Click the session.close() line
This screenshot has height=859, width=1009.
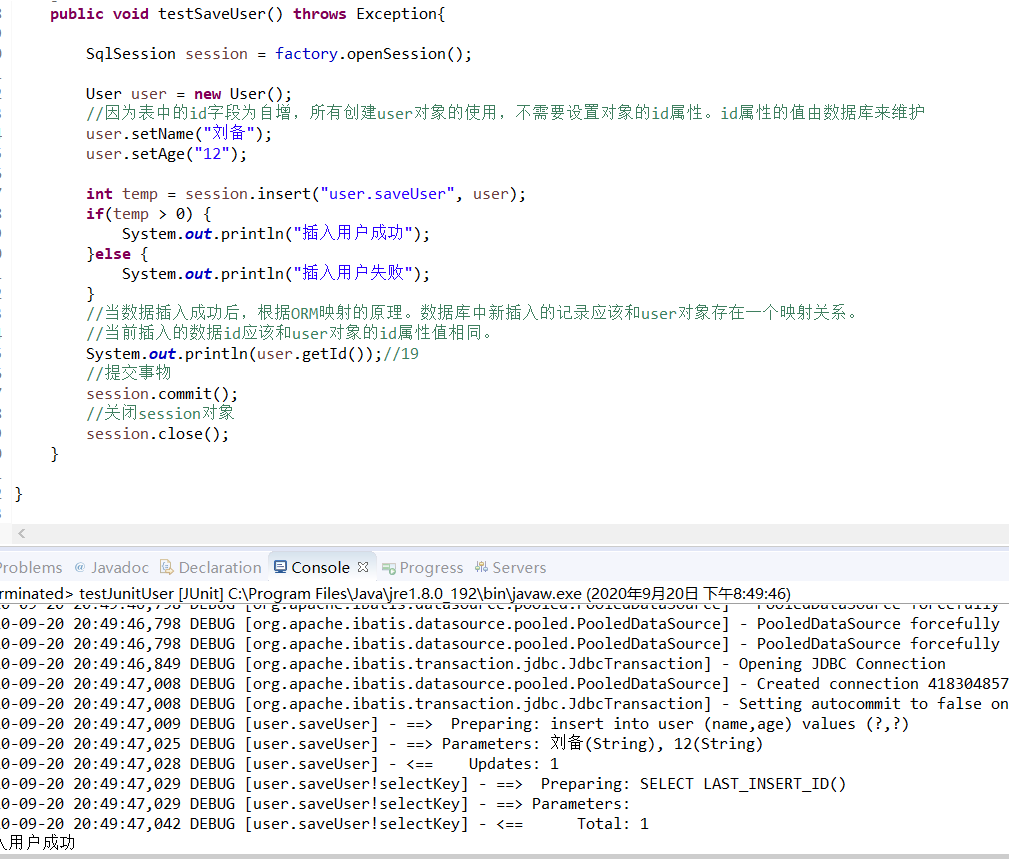click(x=158, y=433)
